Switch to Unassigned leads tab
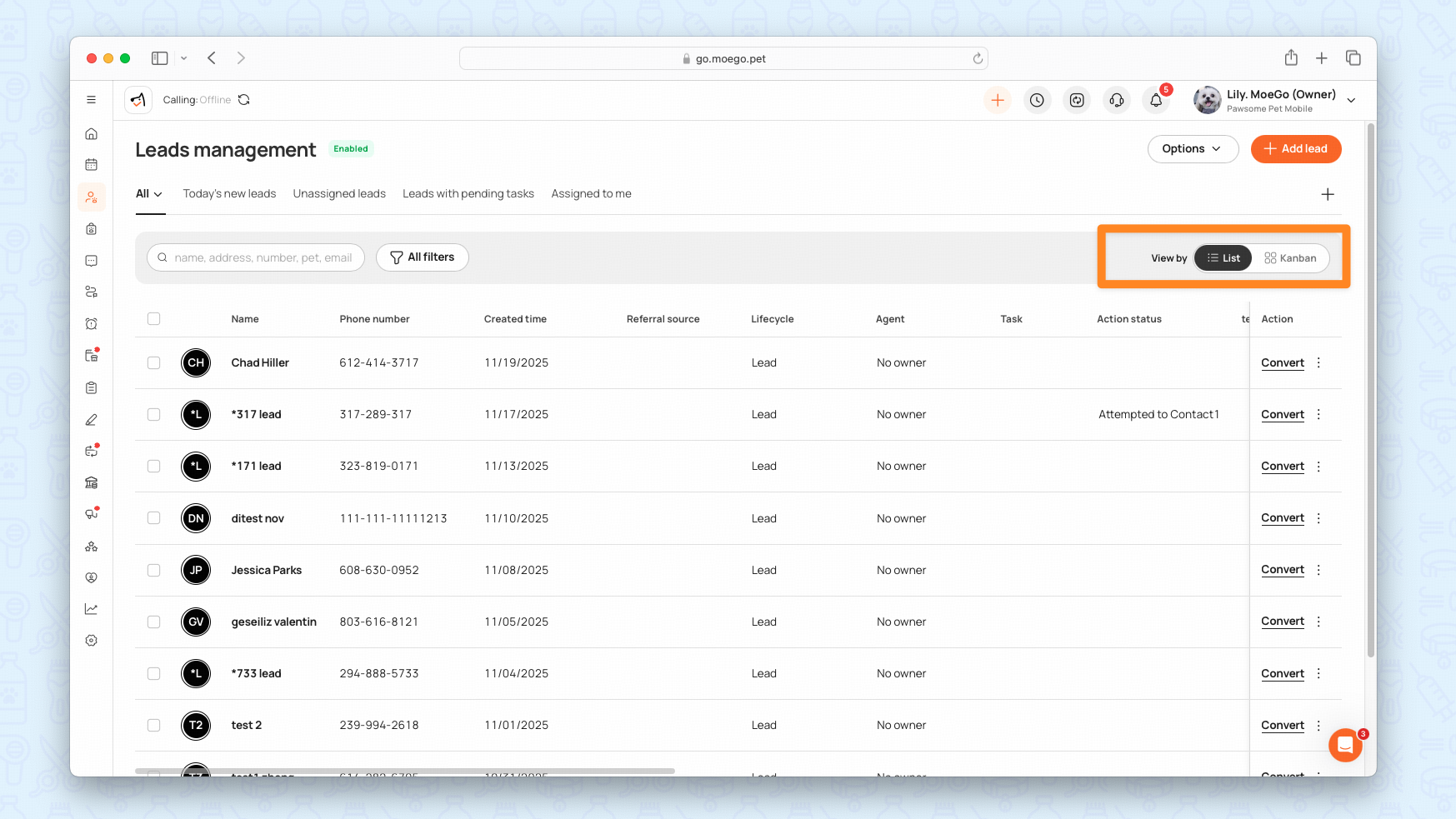The width and height of the screenshot is (1456, 819). [x=339, y=194]
